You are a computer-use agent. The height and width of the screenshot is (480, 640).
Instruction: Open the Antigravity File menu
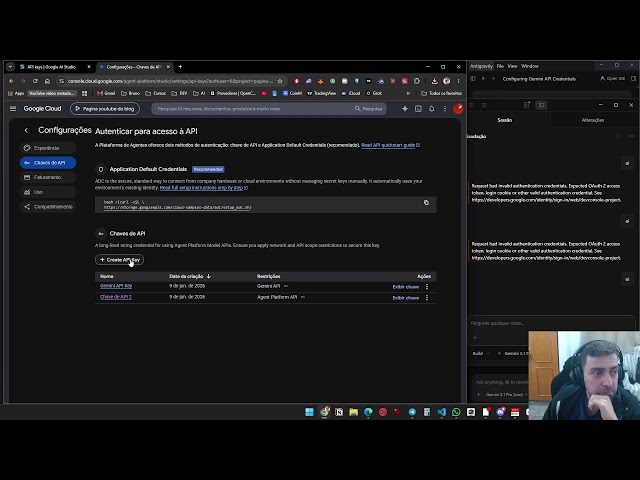pos(500,66)
